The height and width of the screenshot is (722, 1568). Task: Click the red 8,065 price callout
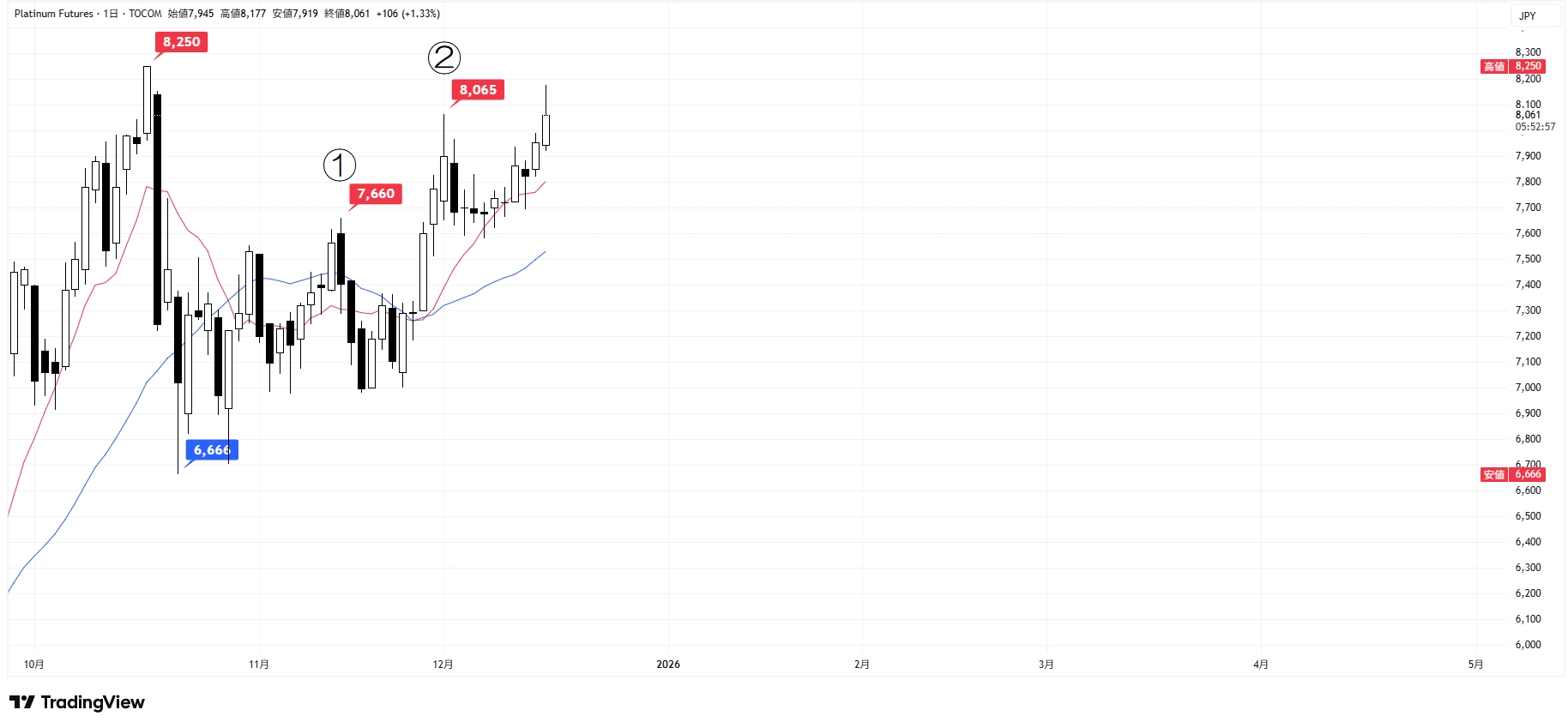(x=478, y=90)
